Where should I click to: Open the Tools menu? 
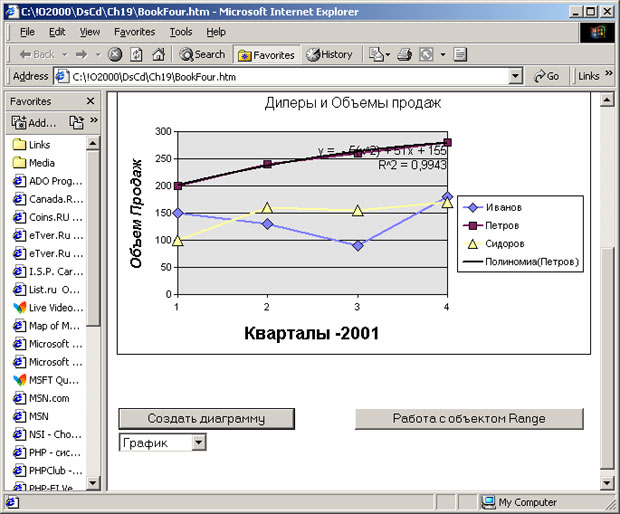tap(181, 32)
